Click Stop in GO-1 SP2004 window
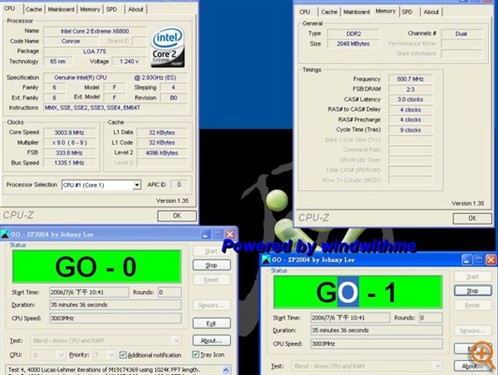This screenshot has height=375, width=498. pyautogui.click(x=473, y=291)
